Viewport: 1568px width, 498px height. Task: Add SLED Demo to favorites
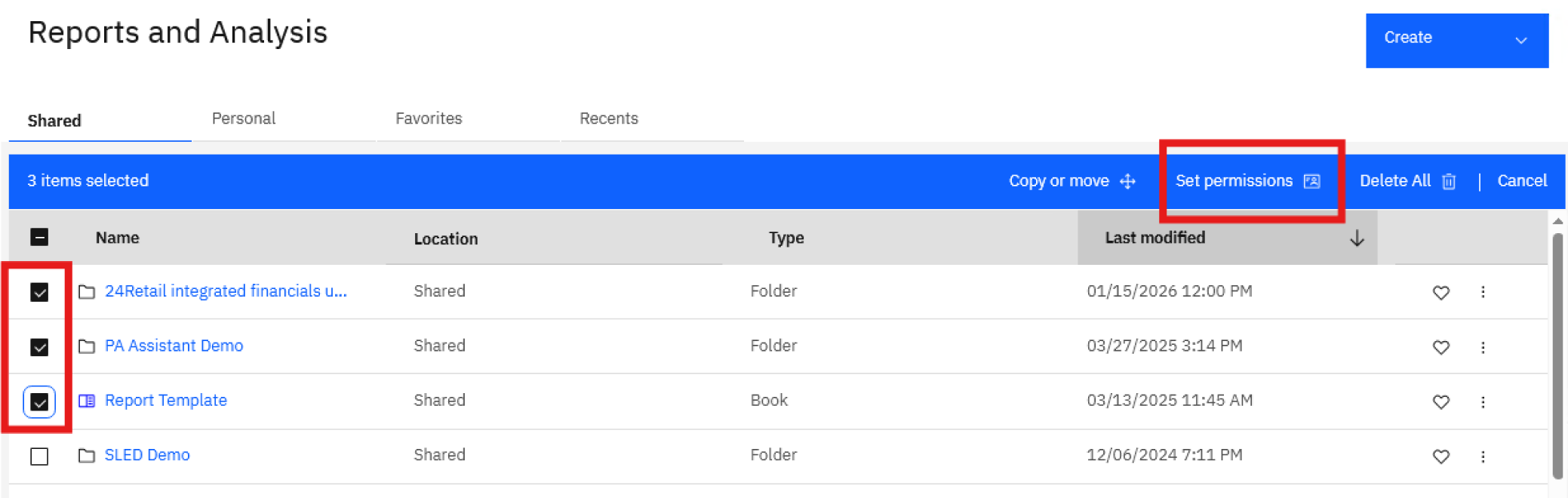pos(1440,456)
